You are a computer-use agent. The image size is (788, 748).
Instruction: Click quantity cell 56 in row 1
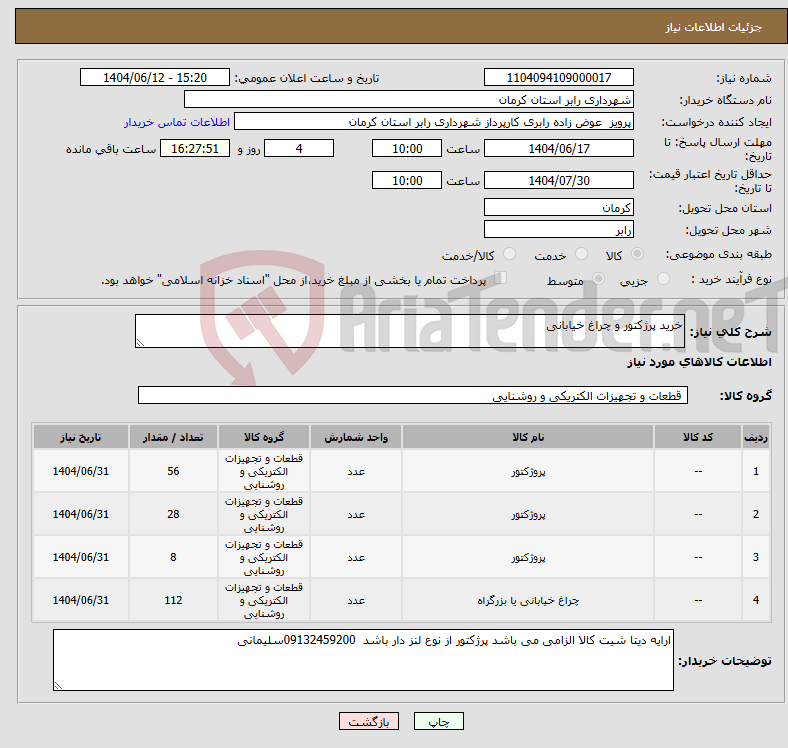click(x=173, y=471)
